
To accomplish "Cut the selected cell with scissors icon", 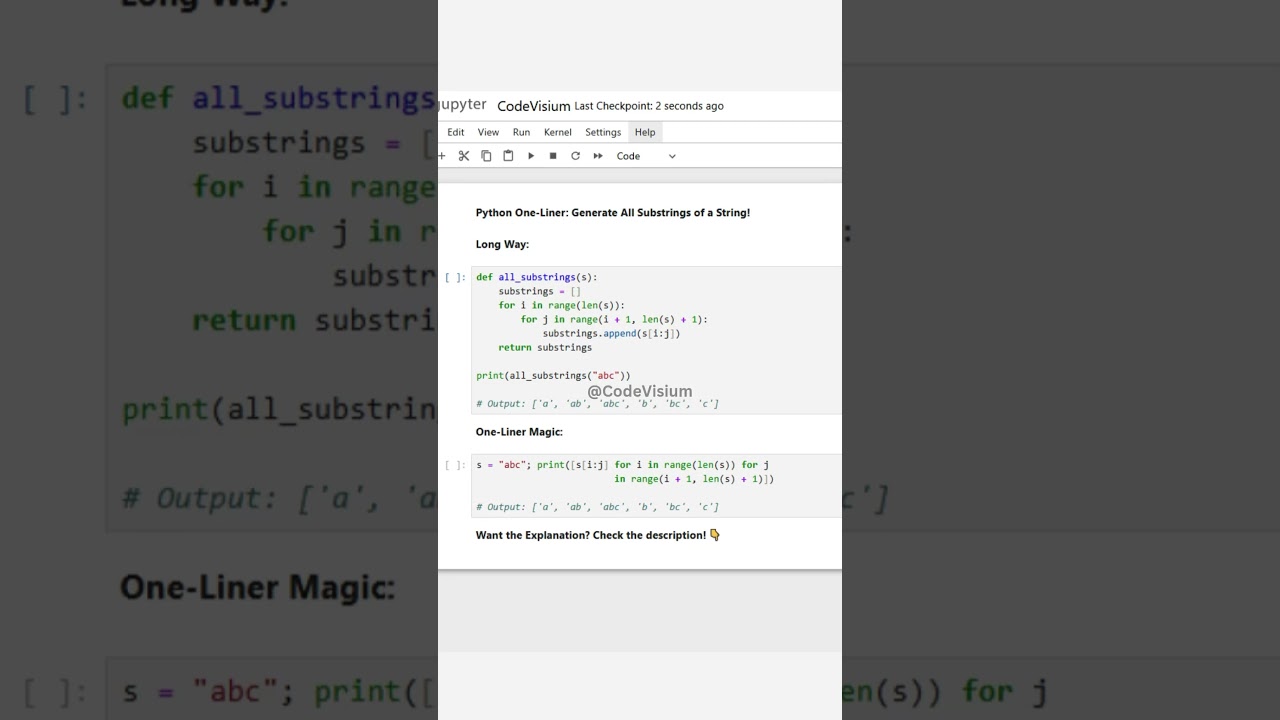I will coord(464,156).
